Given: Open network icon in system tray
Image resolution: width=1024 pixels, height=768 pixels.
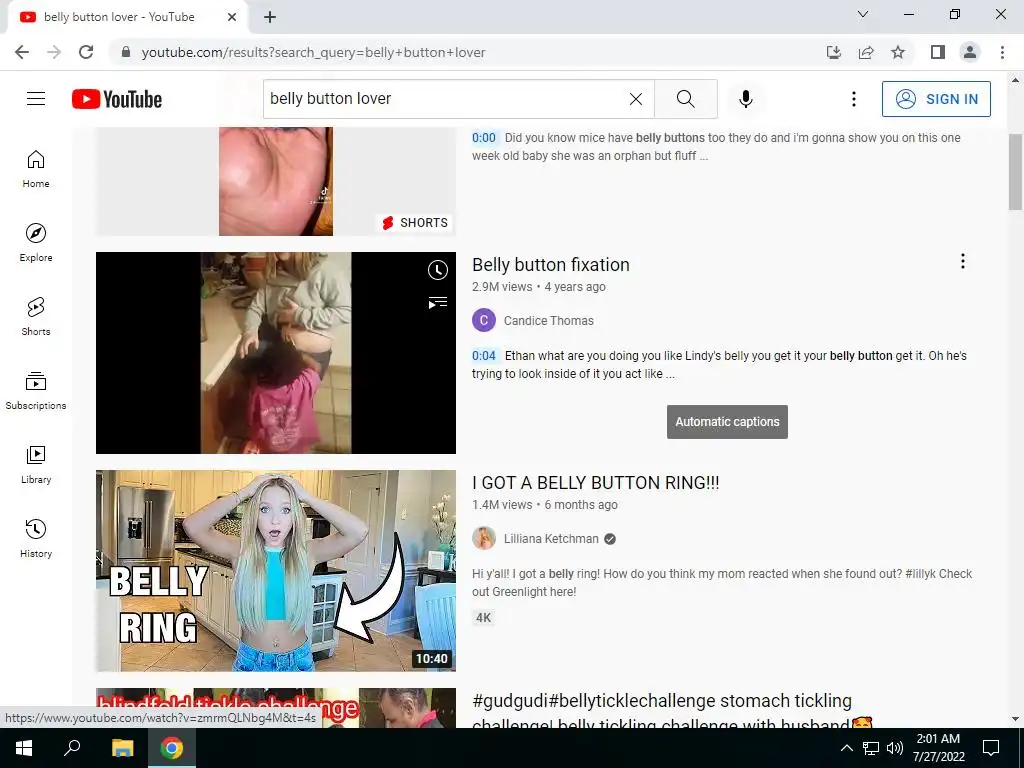Looking at the screenshot, I should point(871,748).
